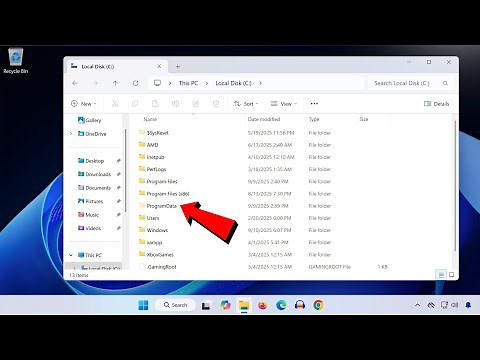Screen dimensions: 480x360
Task: Click chevron after This PC breadcrumb
Action: tap(207, 83)
